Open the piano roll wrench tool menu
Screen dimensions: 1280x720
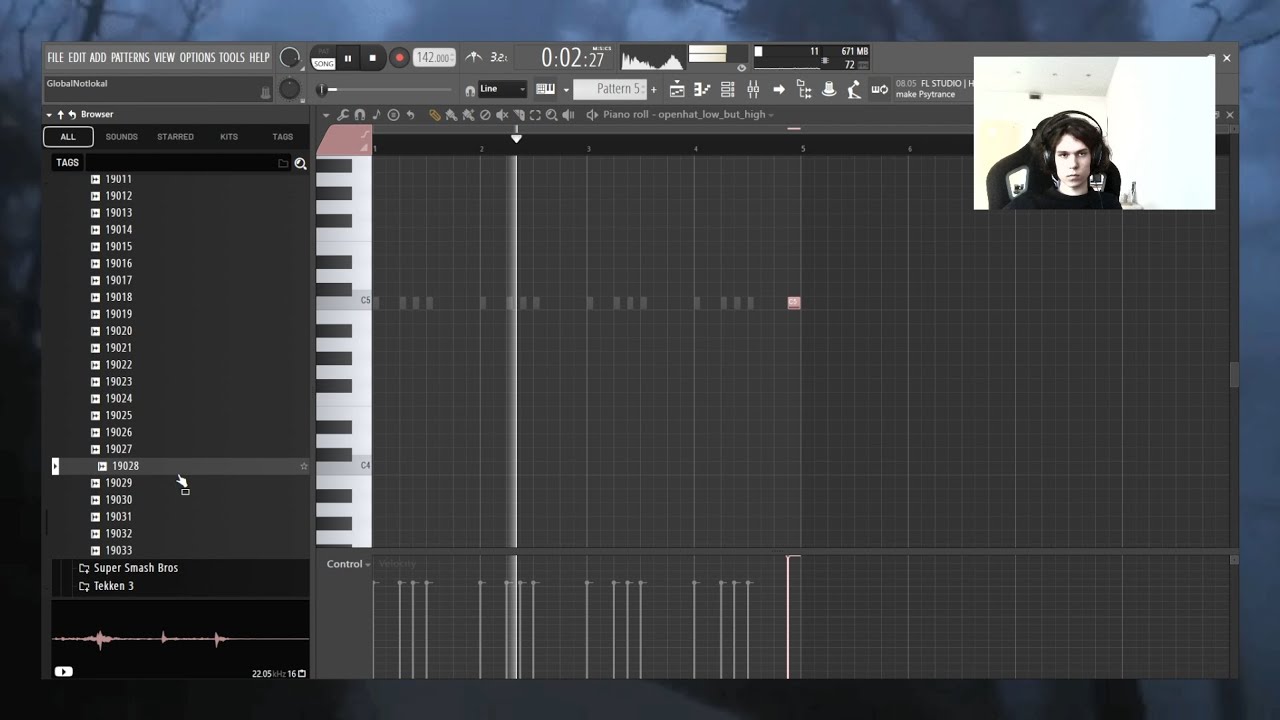(x=341, y=115)
